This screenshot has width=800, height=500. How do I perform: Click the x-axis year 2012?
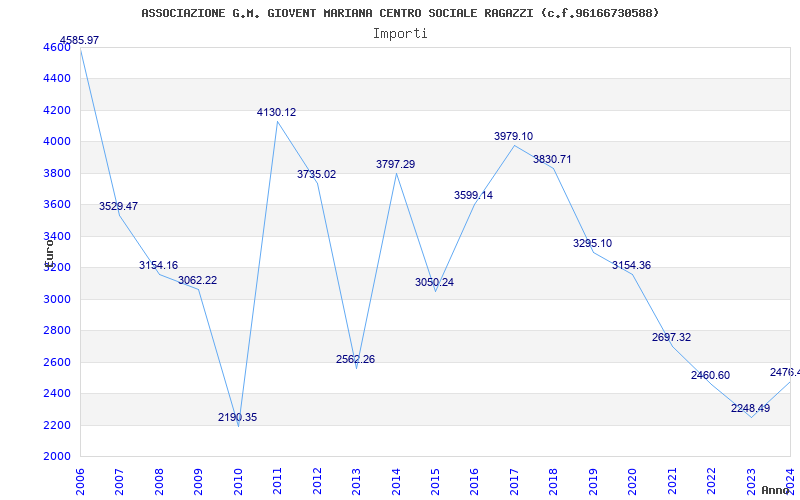[x=317, y=481]
